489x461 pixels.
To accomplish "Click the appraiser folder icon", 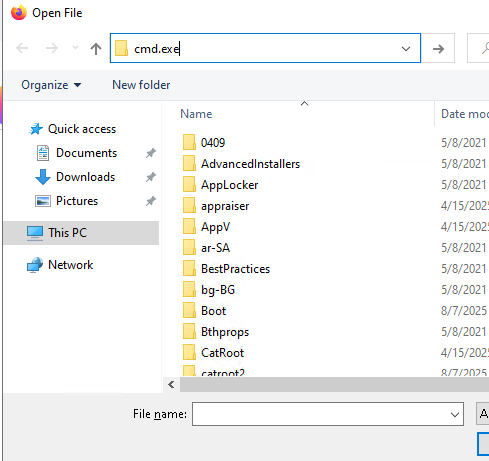I will coord(189,206).
